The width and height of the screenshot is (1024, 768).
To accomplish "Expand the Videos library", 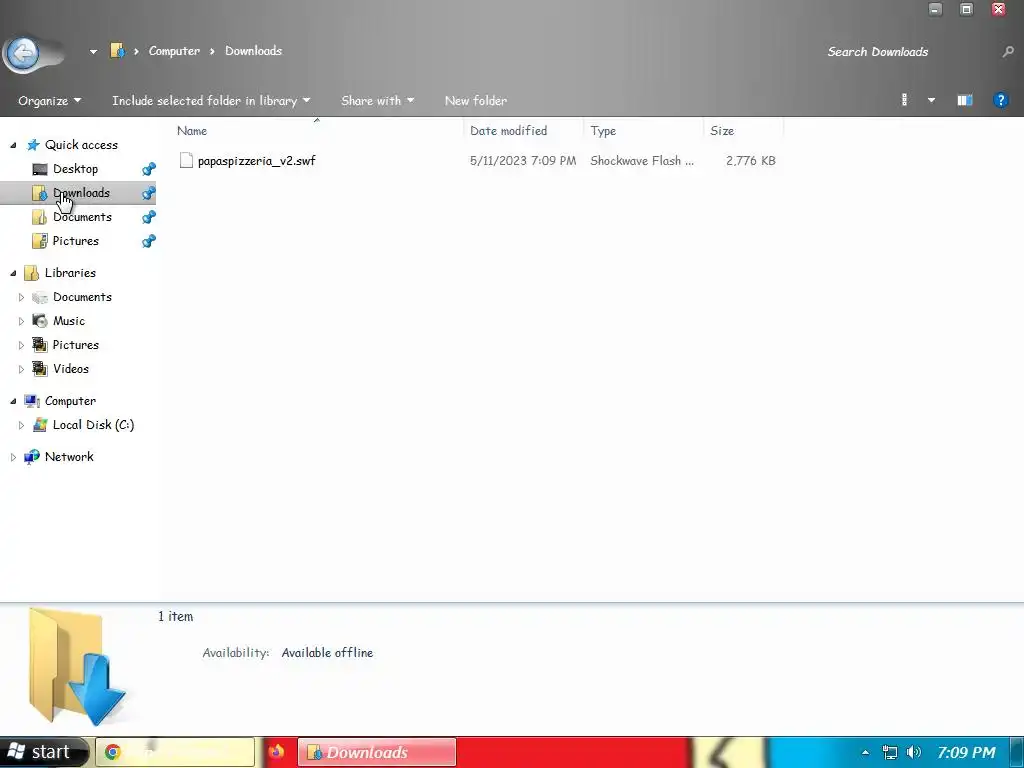I will tap(21, 369).
